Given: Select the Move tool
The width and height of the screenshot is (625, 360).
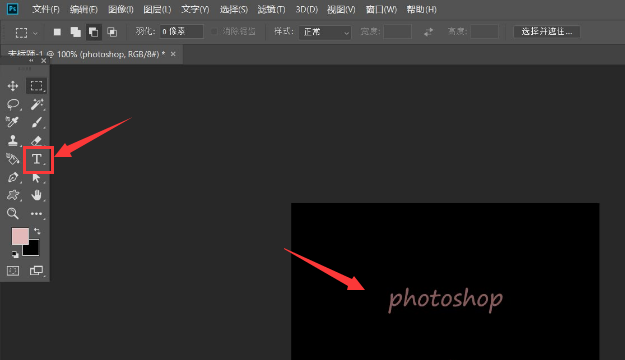Looking at the screenshot, I should click(x=13, y=86).
